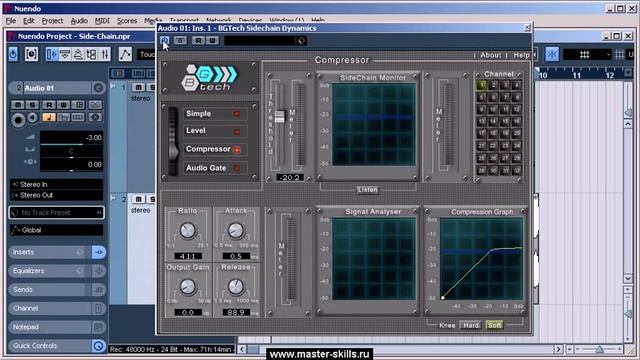The width and height of the screenshot is (640, 360).
Task: Open the No Track Preset selector
Action: coord(56,212)
